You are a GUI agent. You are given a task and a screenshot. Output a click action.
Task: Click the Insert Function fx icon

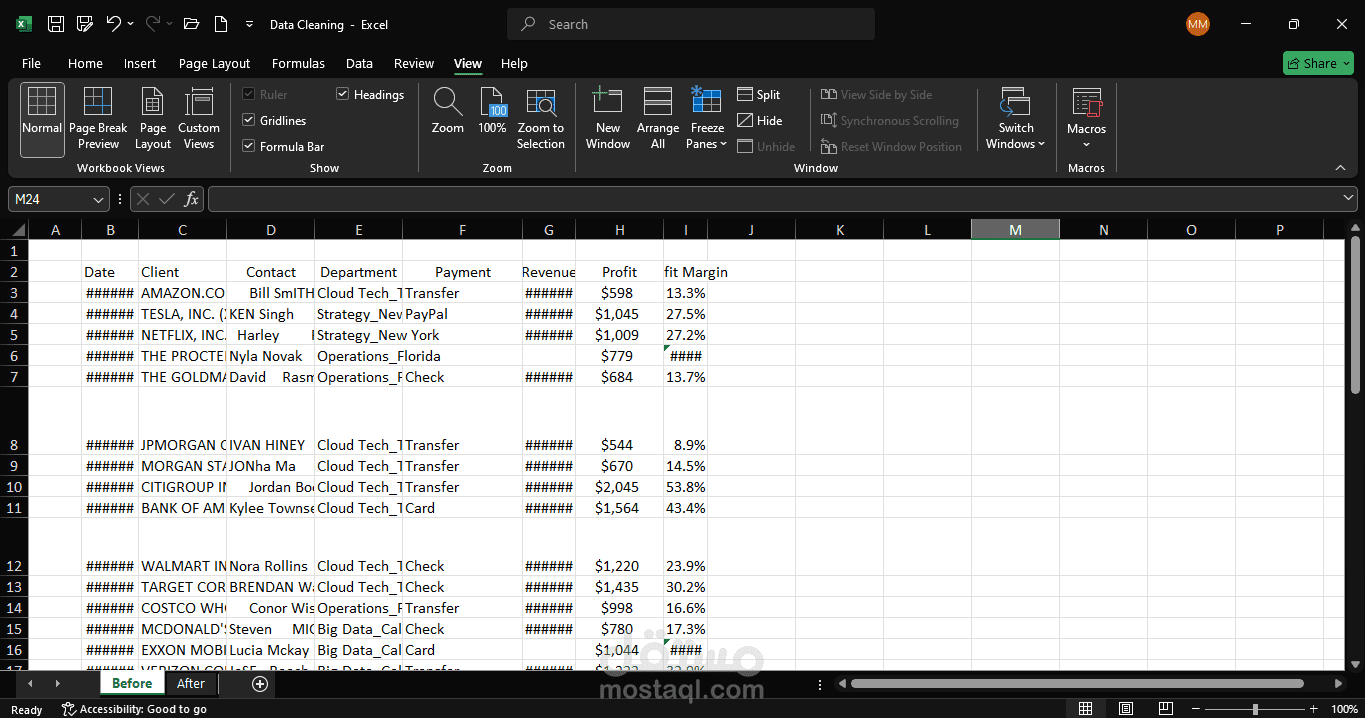pos(191,199)
